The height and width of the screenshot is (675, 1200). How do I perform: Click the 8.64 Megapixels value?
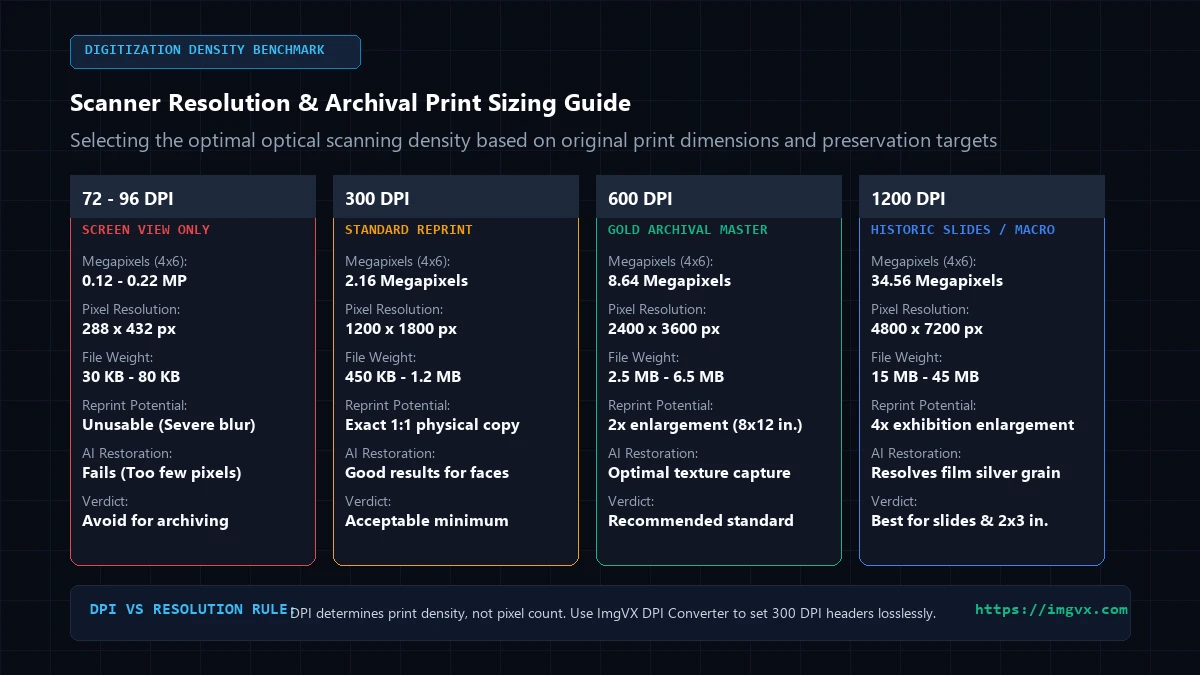pos(669,281)
